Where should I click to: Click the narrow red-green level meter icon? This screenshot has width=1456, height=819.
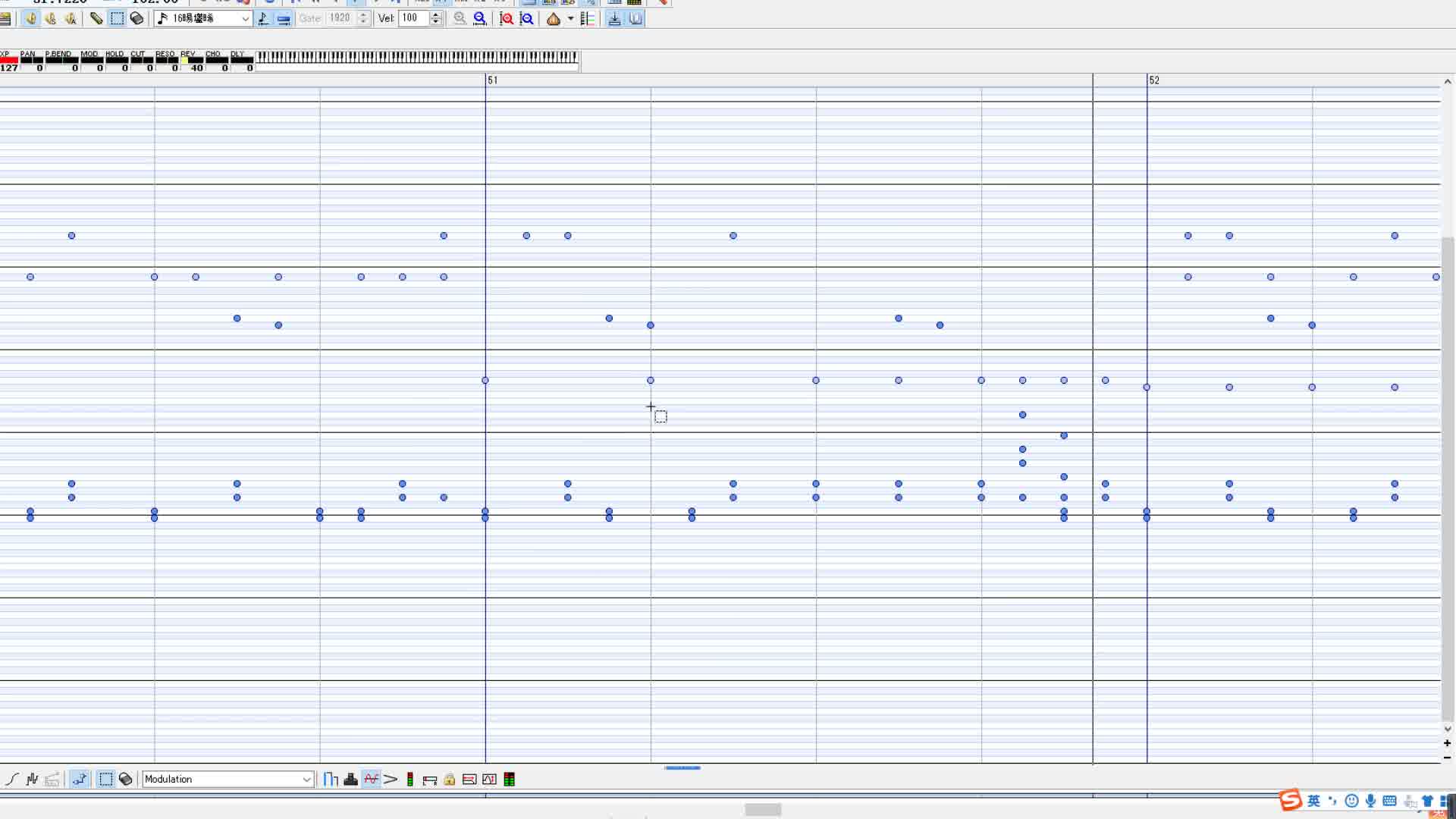click(x=409, y=779)
